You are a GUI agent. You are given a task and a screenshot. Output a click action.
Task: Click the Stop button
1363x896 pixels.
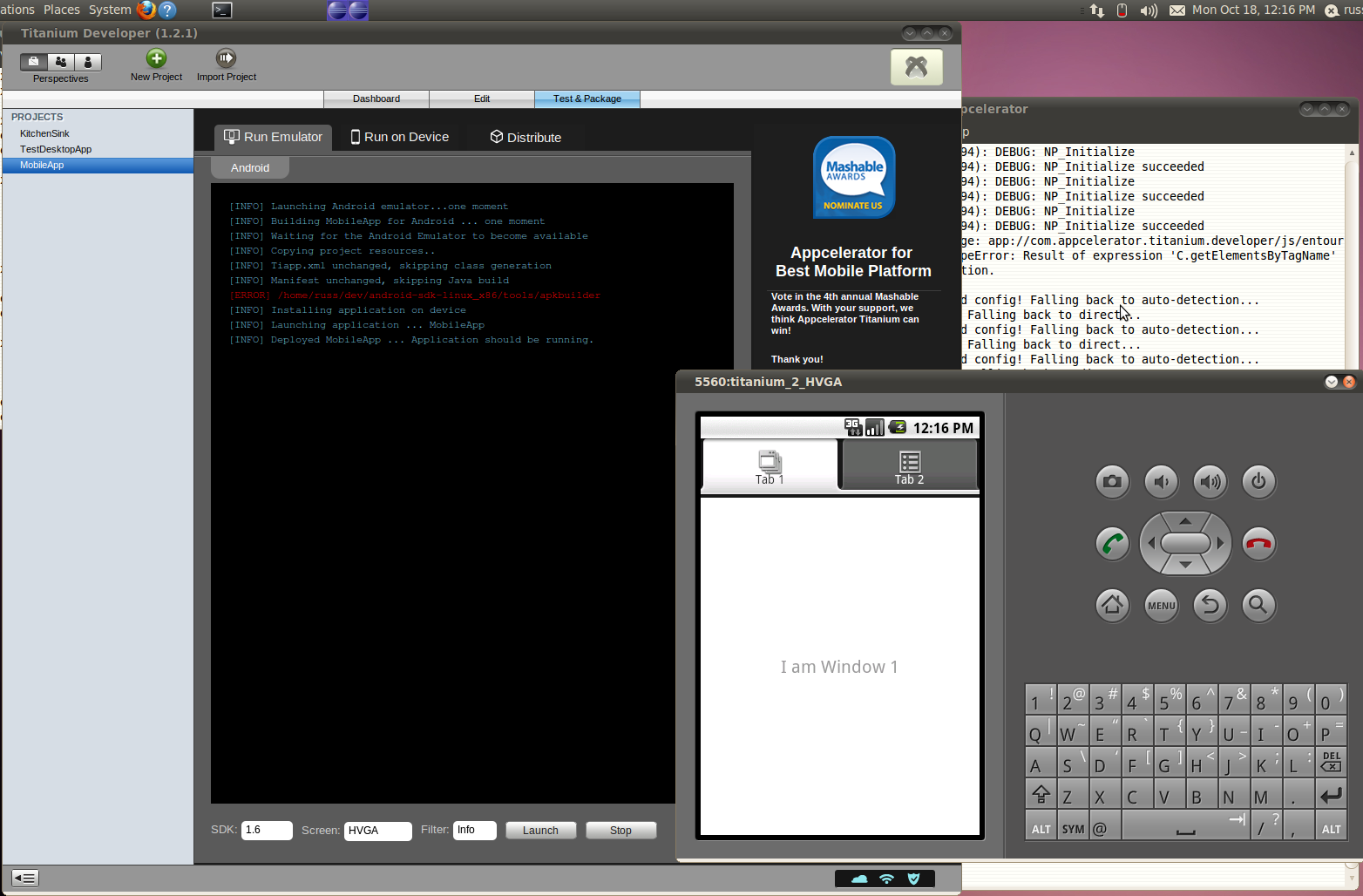coord(620,830)
